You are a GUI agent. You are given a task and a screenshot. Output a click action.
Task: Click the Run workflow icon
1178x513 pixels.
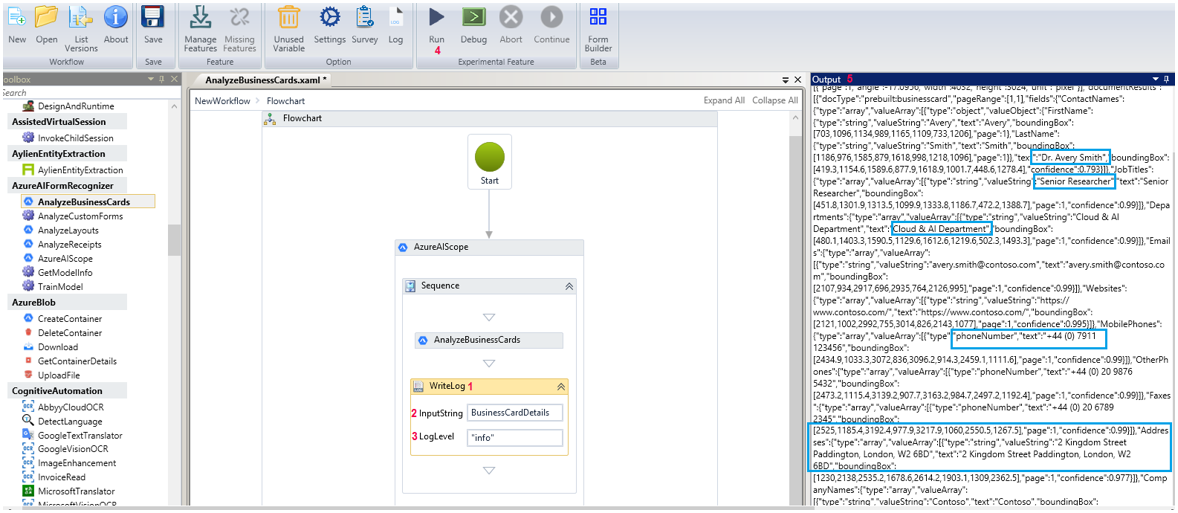click(437, 18)
